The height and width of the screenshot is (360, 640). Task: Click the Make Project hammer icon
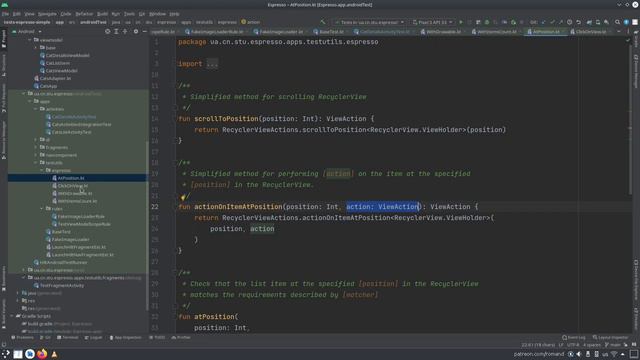(x=323, y=22)
